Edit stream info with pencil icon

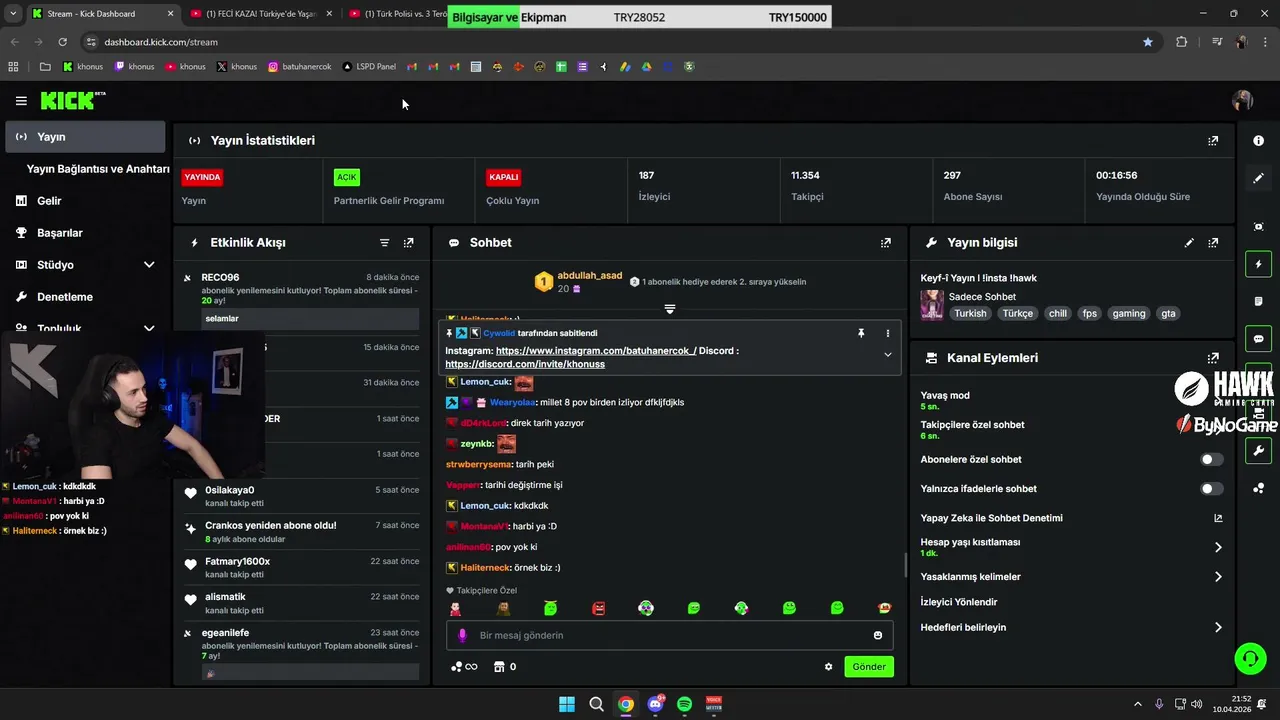(x=1189, y=243)
